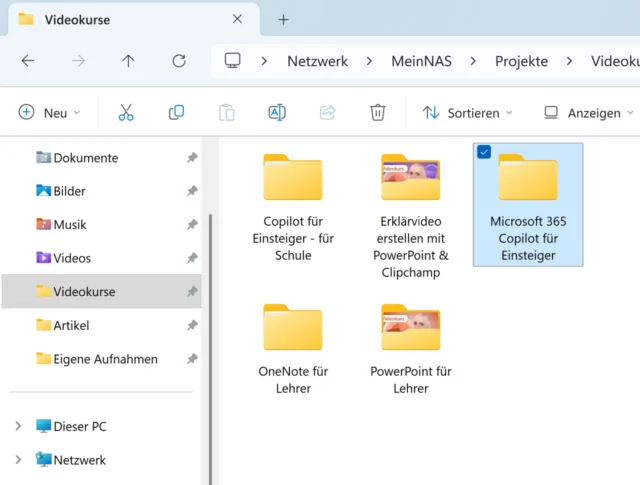Image resolution: width=640 pixels, height=485 pixels.
Task: Add a new tab with plus button
Action: click(x=283, y=20)
